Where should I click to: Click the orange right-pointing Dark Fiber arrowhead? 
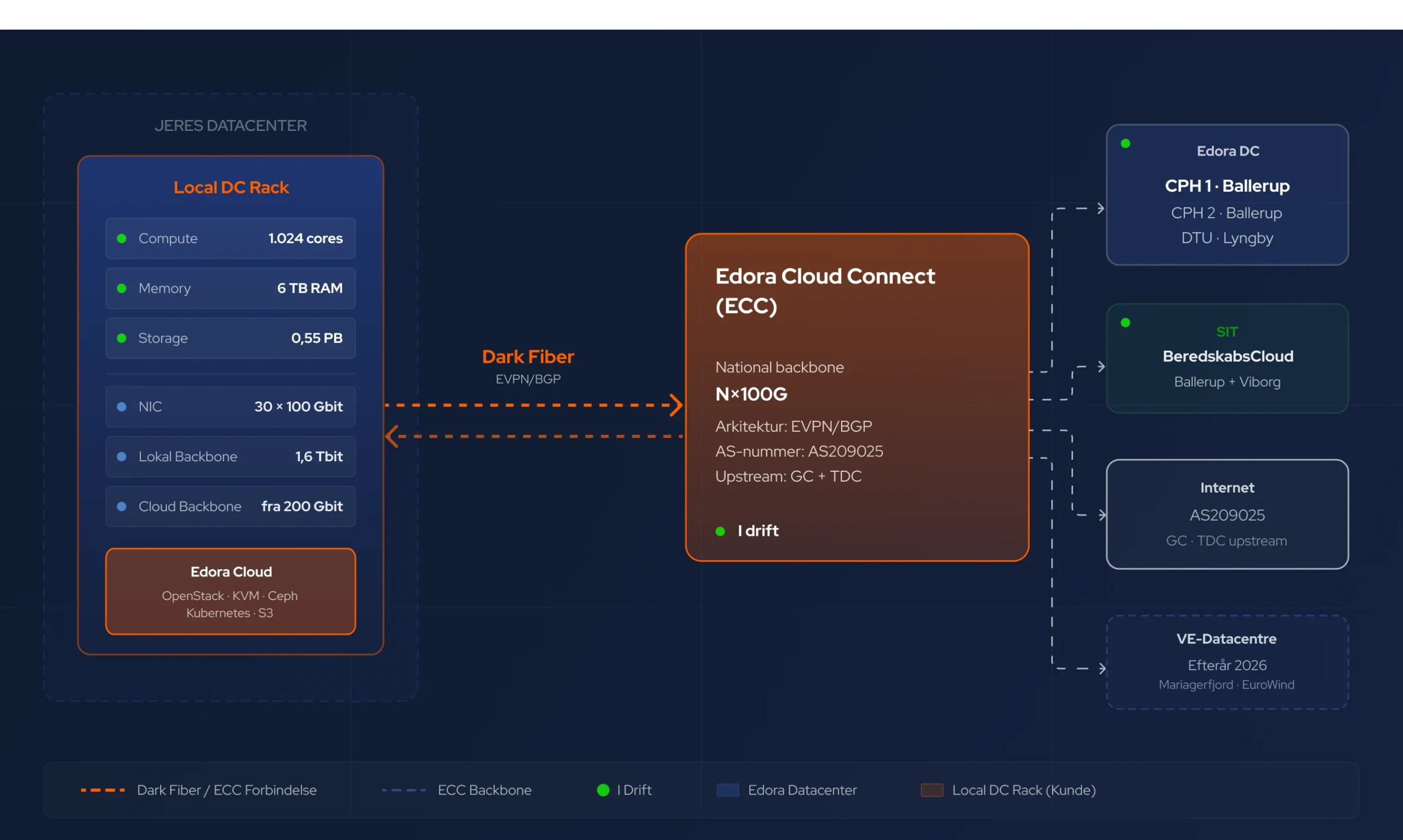pyautogui.click(x=676, y=405)
